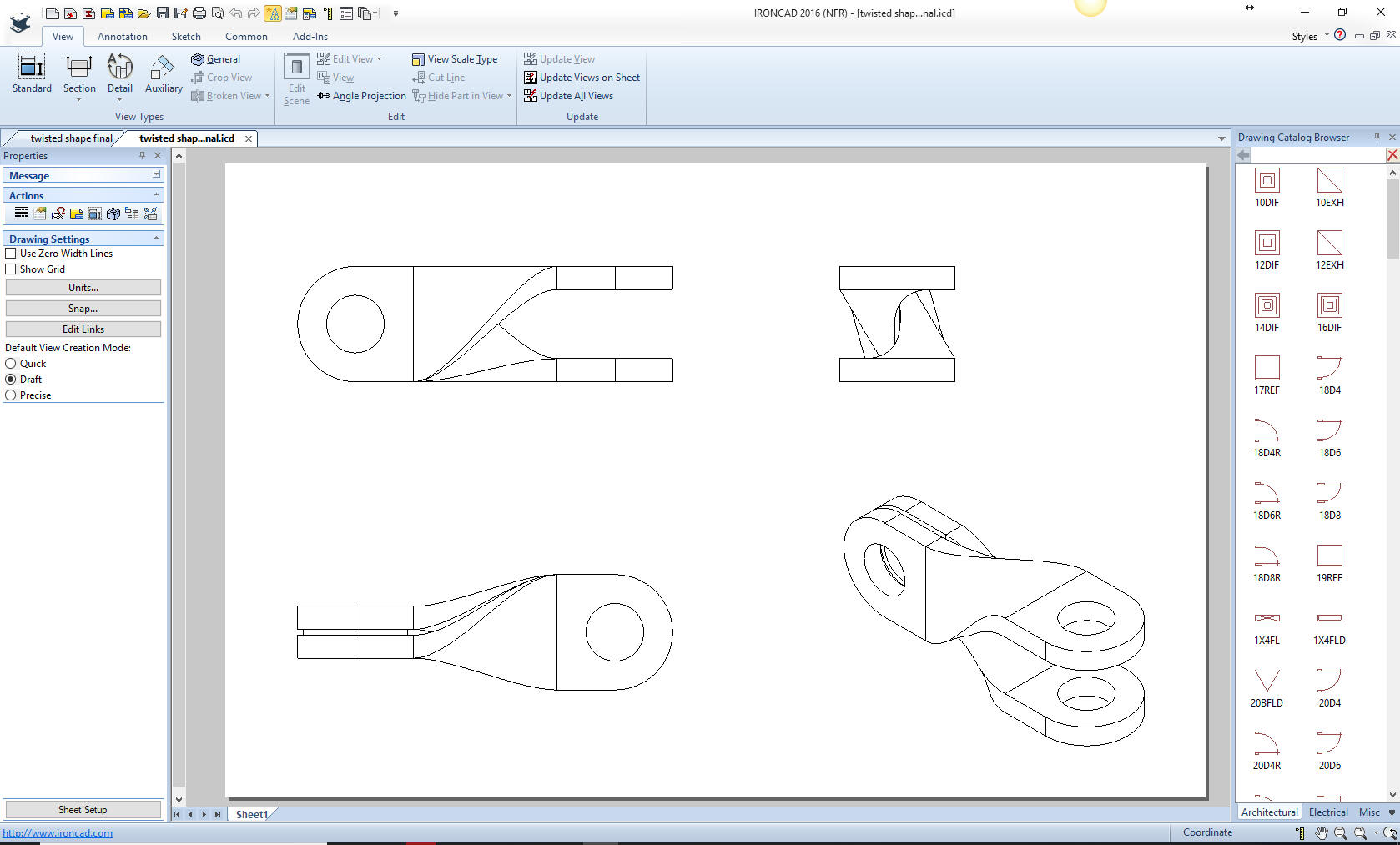Click Update Views on Sheet
This screenshot has height=845, width=1400.
[x=582, y=78]
